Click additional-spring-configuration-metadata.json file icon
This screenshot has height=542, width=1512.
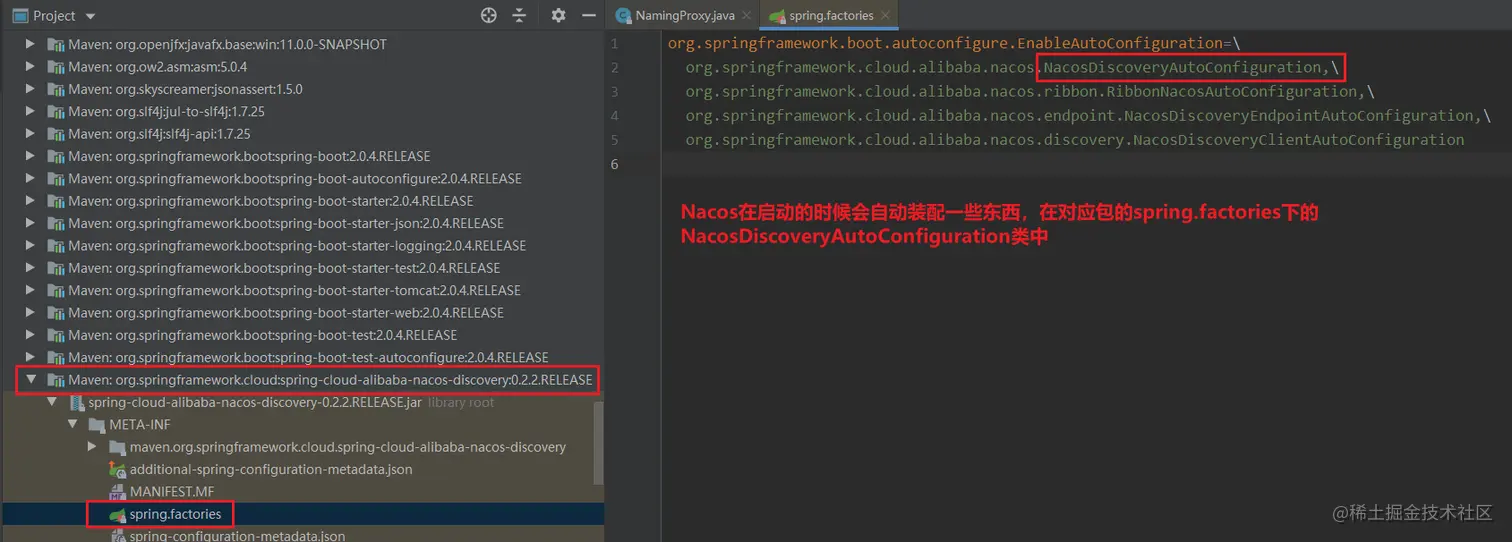pos(117,469)
